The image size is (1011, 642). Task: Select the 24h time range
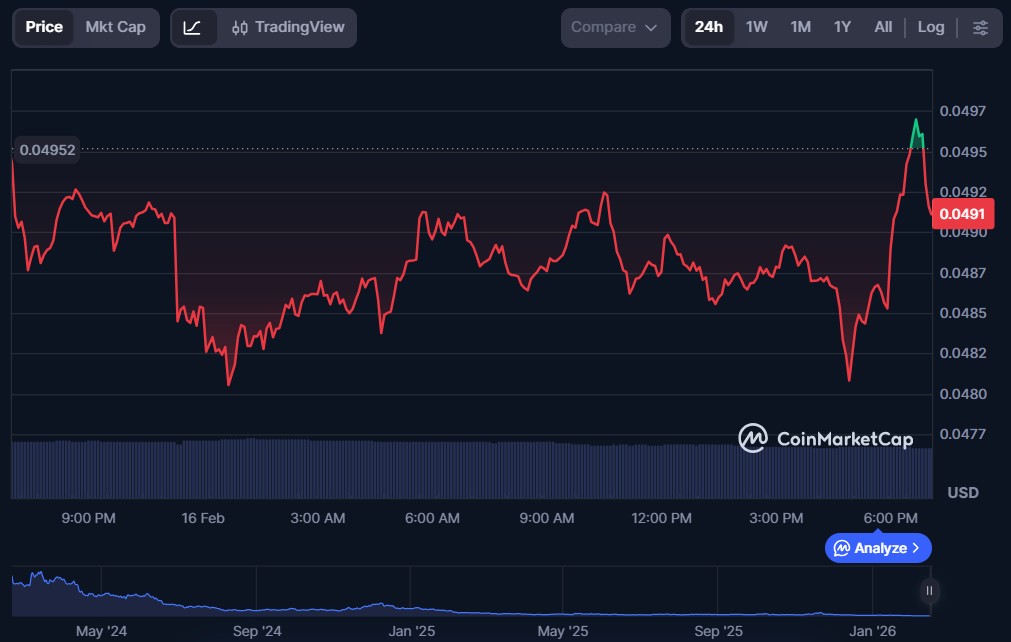coord(708,28)
